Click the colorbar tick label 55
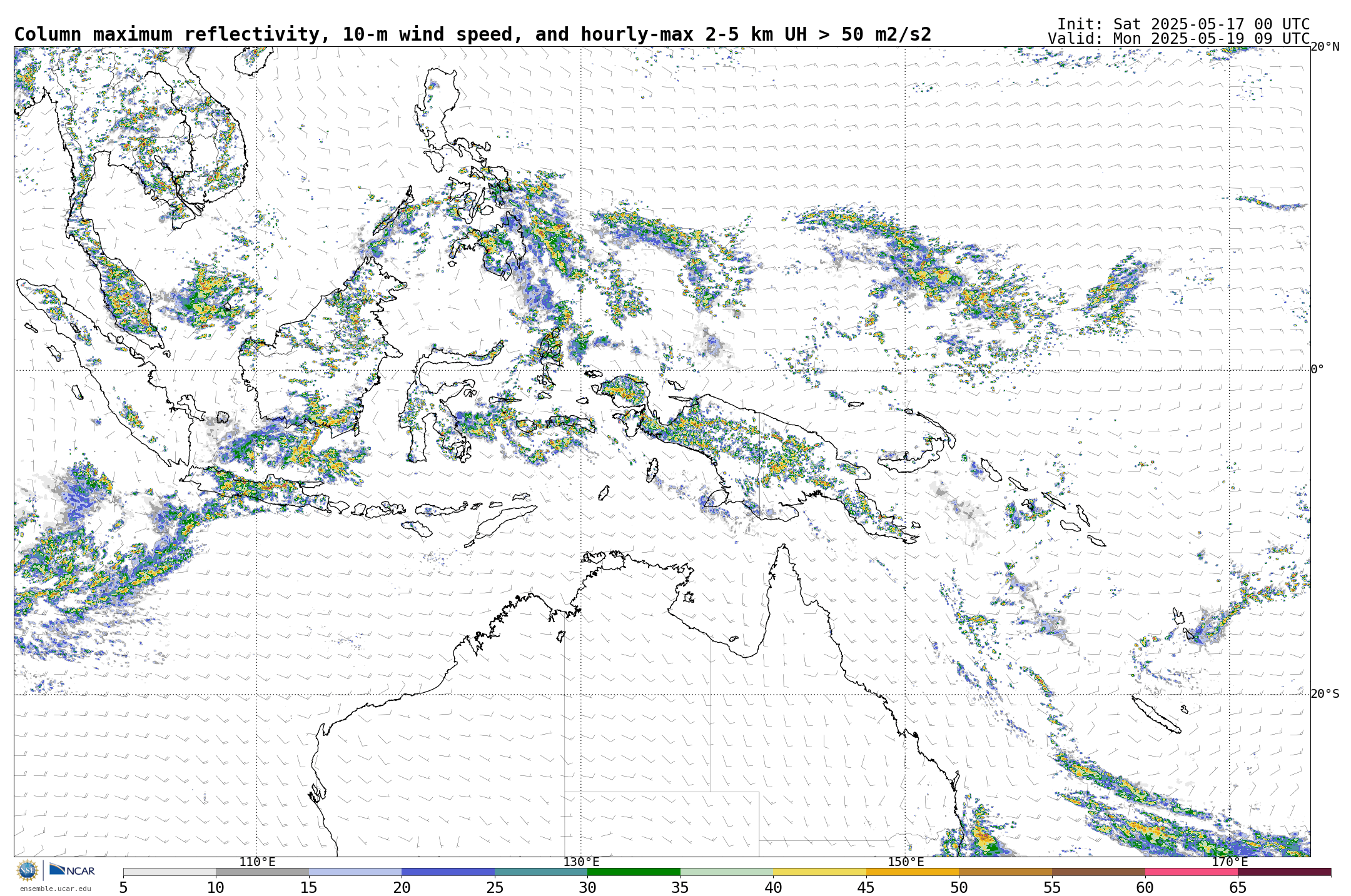Screen dimensions: 1351x896 (1052, 887)
